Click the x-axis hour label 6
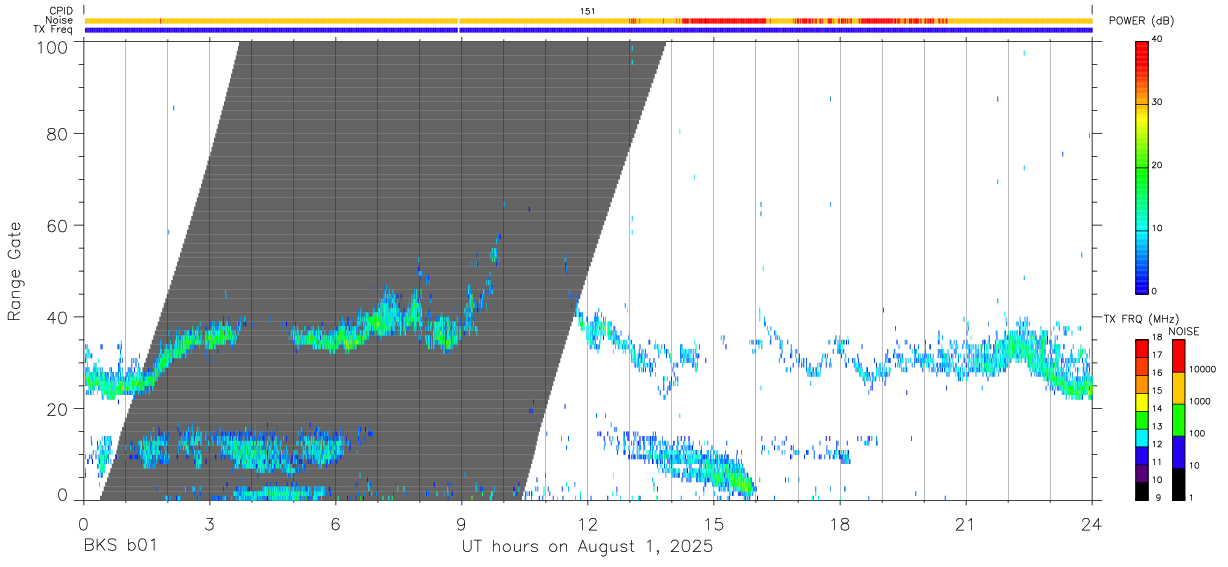The height and width of the screenshot is (567, 1228). (335, 524)
